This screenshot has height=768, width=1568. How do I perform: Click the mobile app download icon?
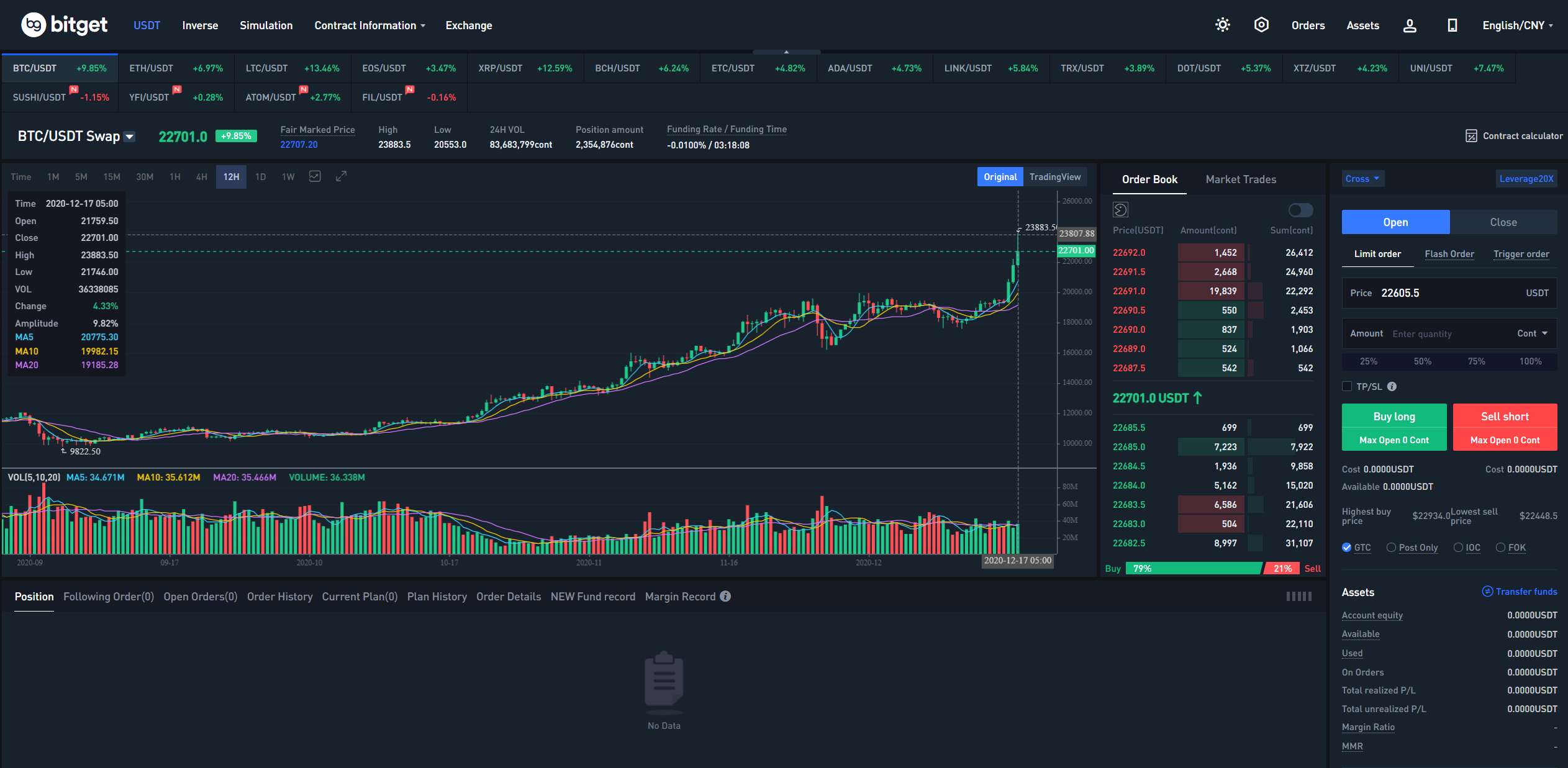pos(1452,25)
